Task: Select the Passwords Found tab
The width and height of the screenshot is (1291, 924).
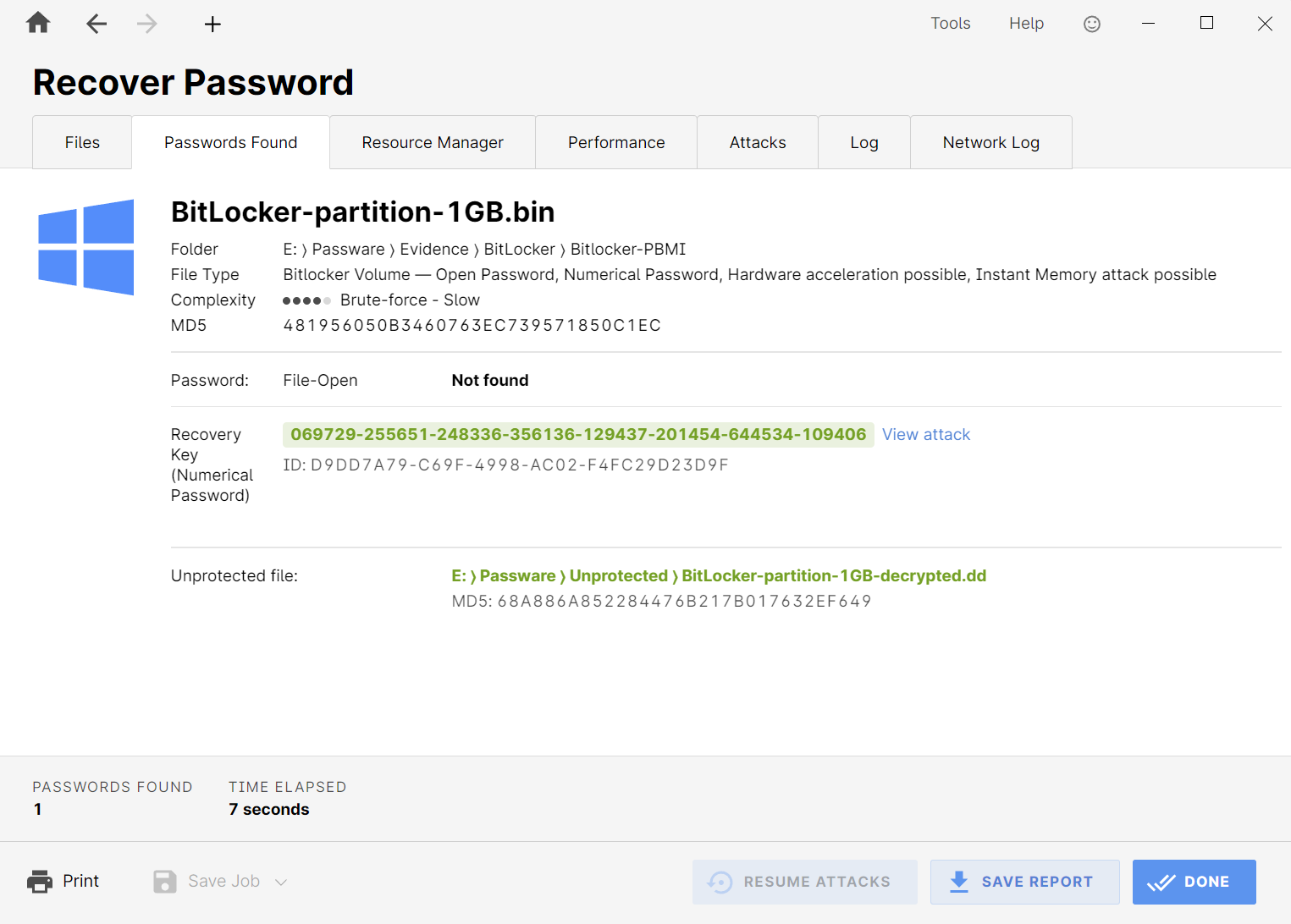Action: pyautogui.click(x=230, y=142)
